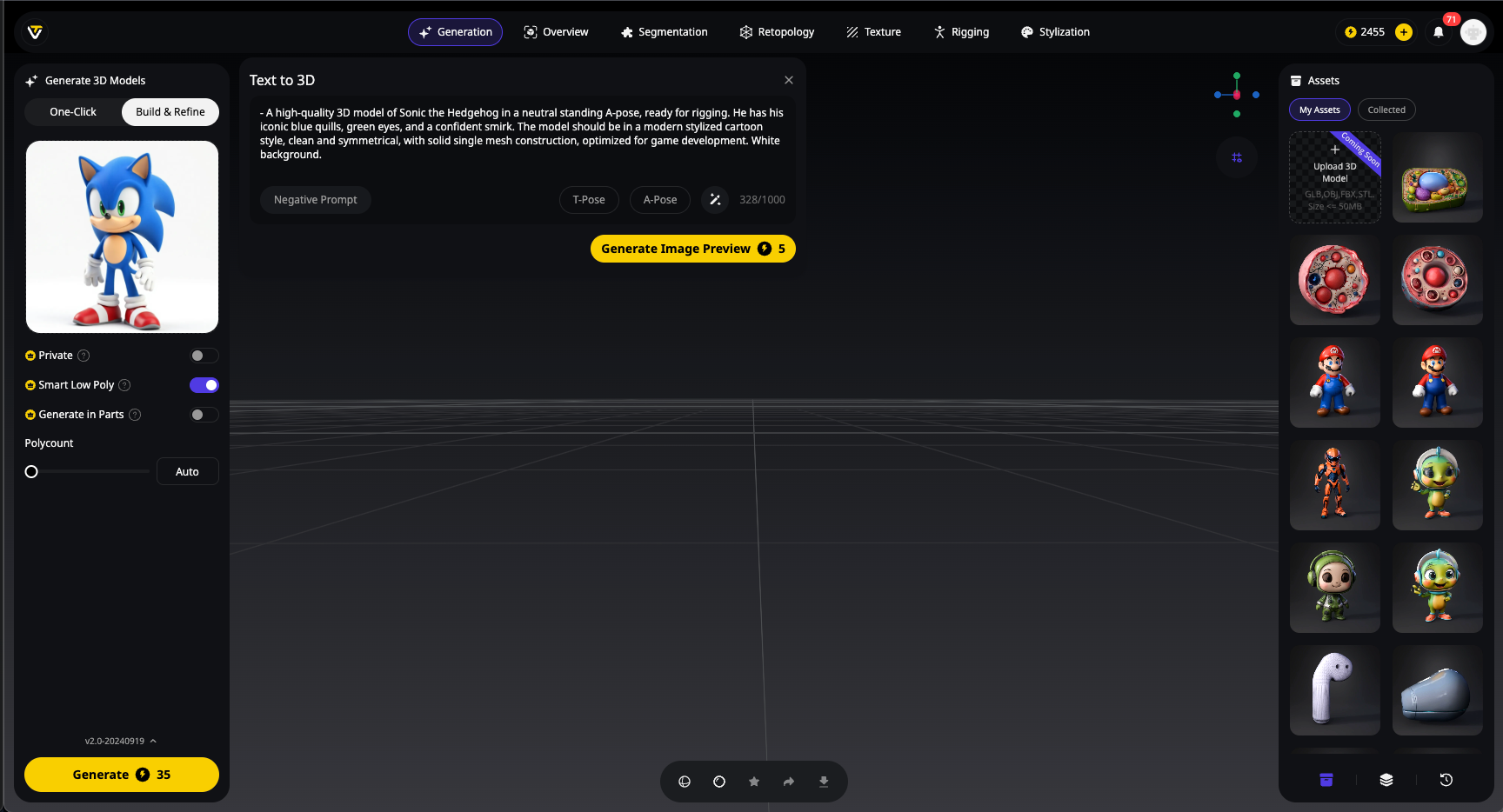This screenshot has width=1503, height=812.
Task: Click the Generate 3D Models sparkle icon
Action: (x=31, y=81)
